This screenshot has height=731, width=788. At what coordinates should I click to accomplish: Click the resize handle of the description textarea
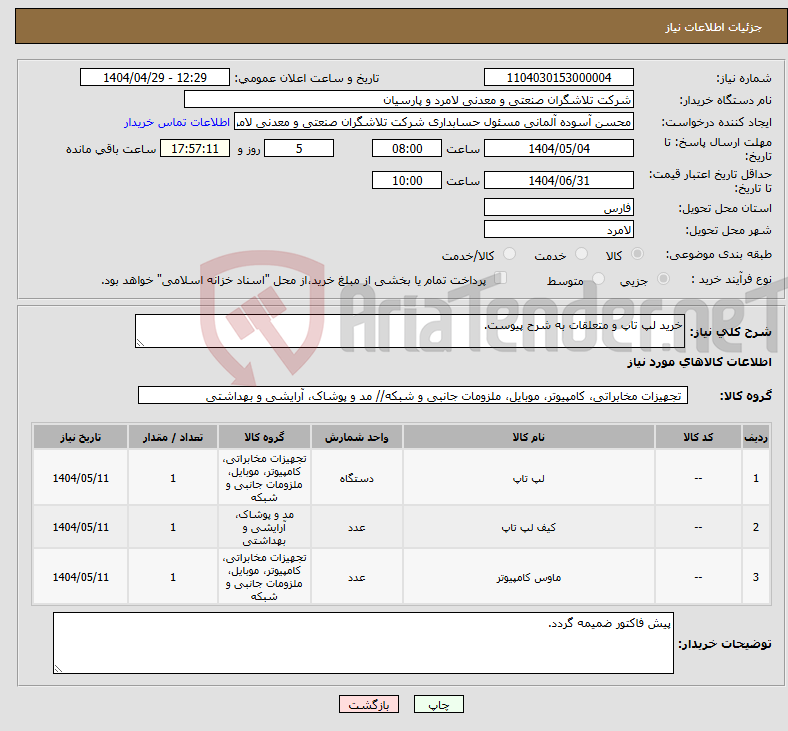[140, 343]
